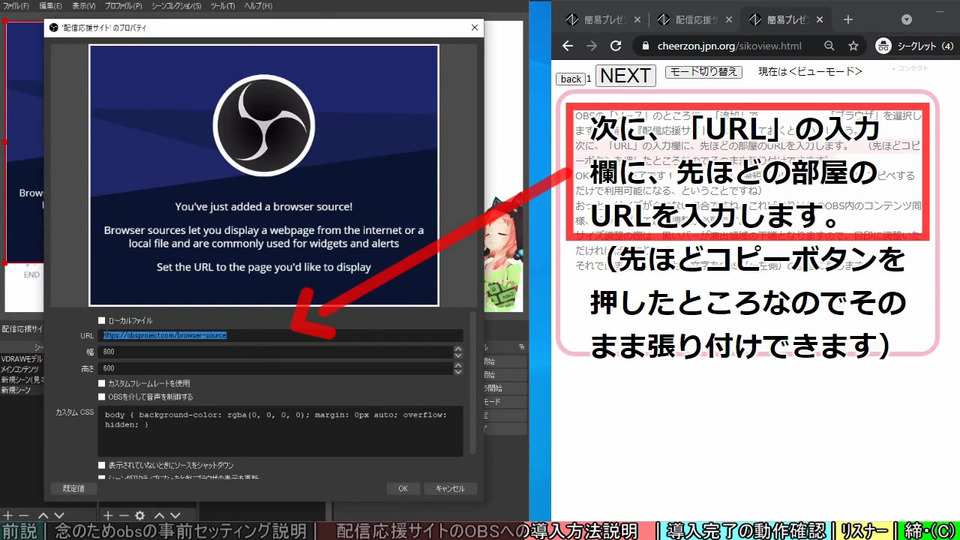Click the 幅 width field showing 800

pos(276,352)
